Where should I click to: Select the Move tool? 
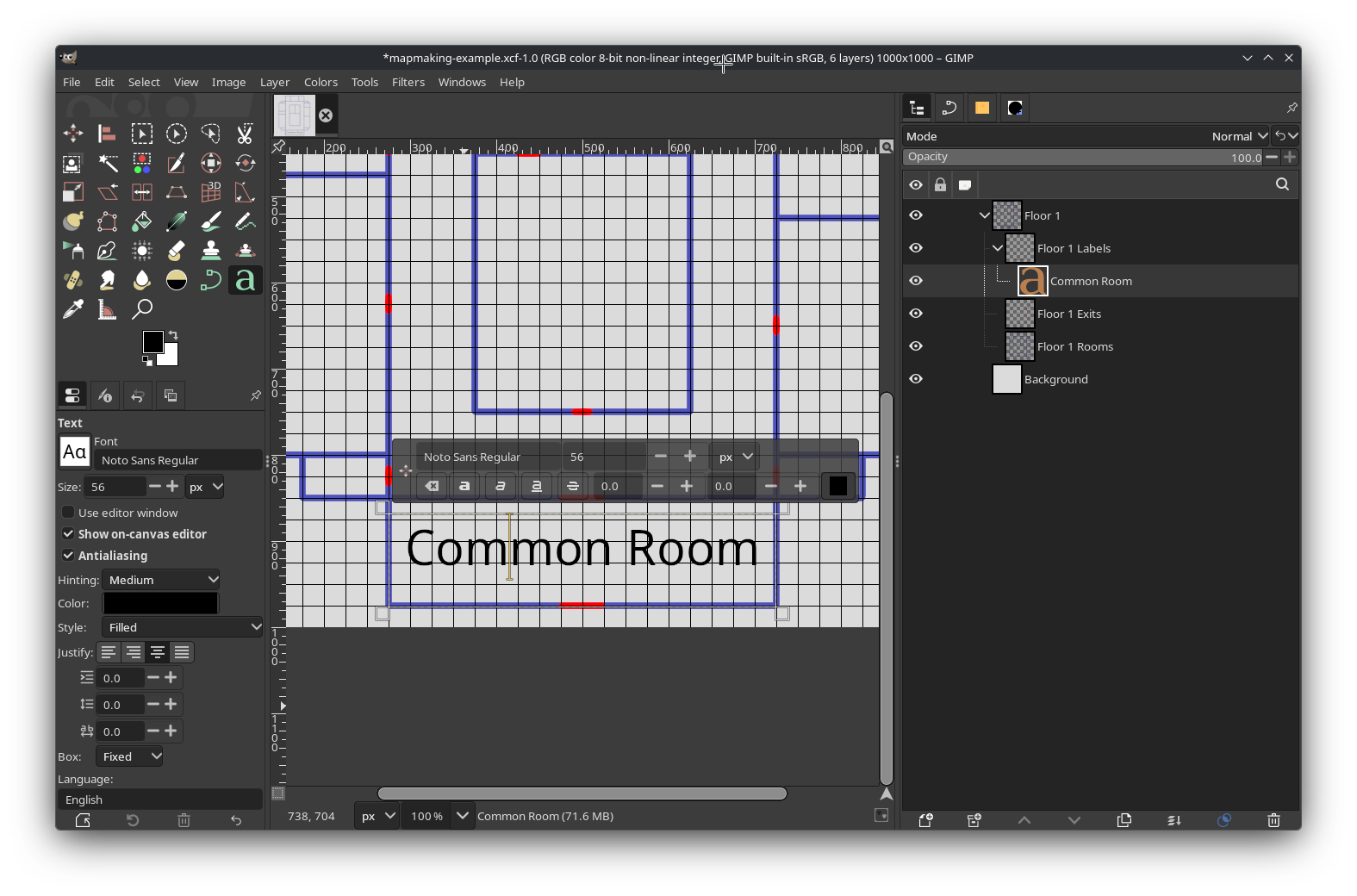(73, 134)
